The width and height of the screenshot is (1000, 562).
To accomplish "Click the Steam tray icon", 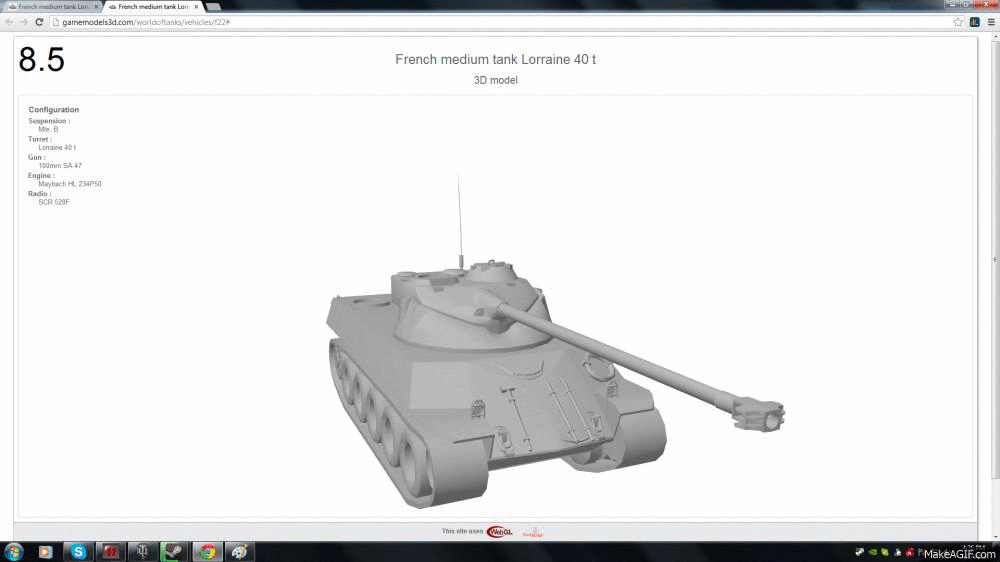I will [x=860, y=552].
